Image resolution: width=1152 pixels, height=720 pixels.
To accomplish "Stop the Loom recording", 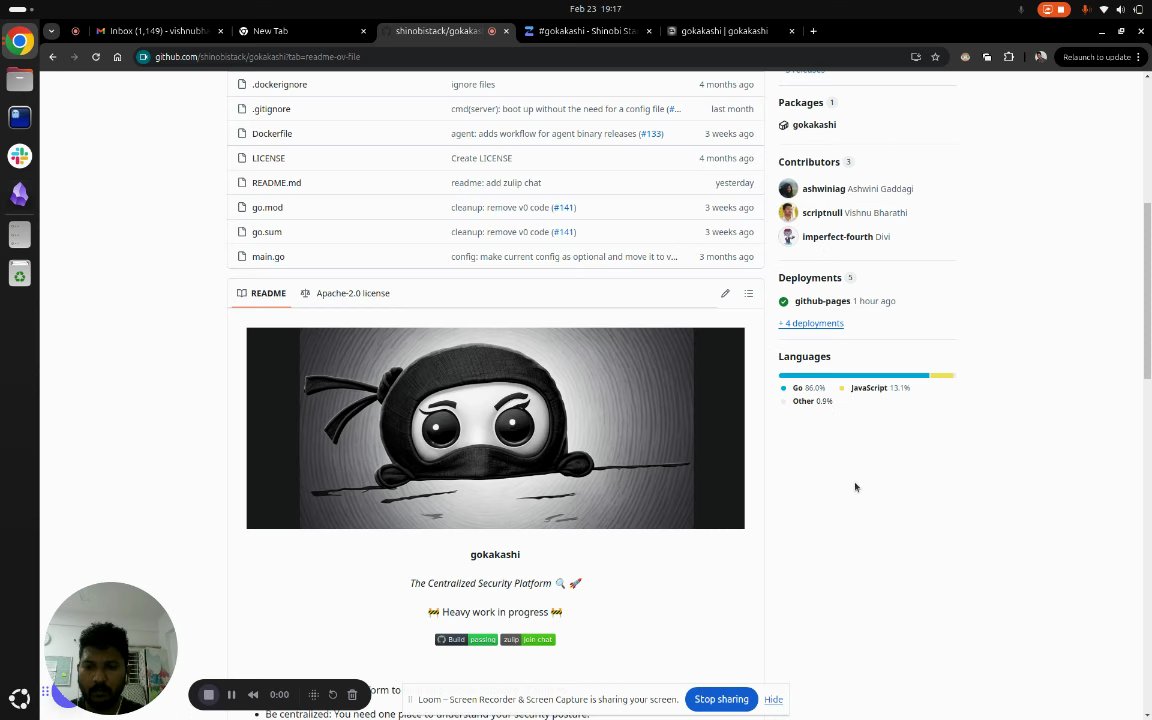I will point(209,694).
